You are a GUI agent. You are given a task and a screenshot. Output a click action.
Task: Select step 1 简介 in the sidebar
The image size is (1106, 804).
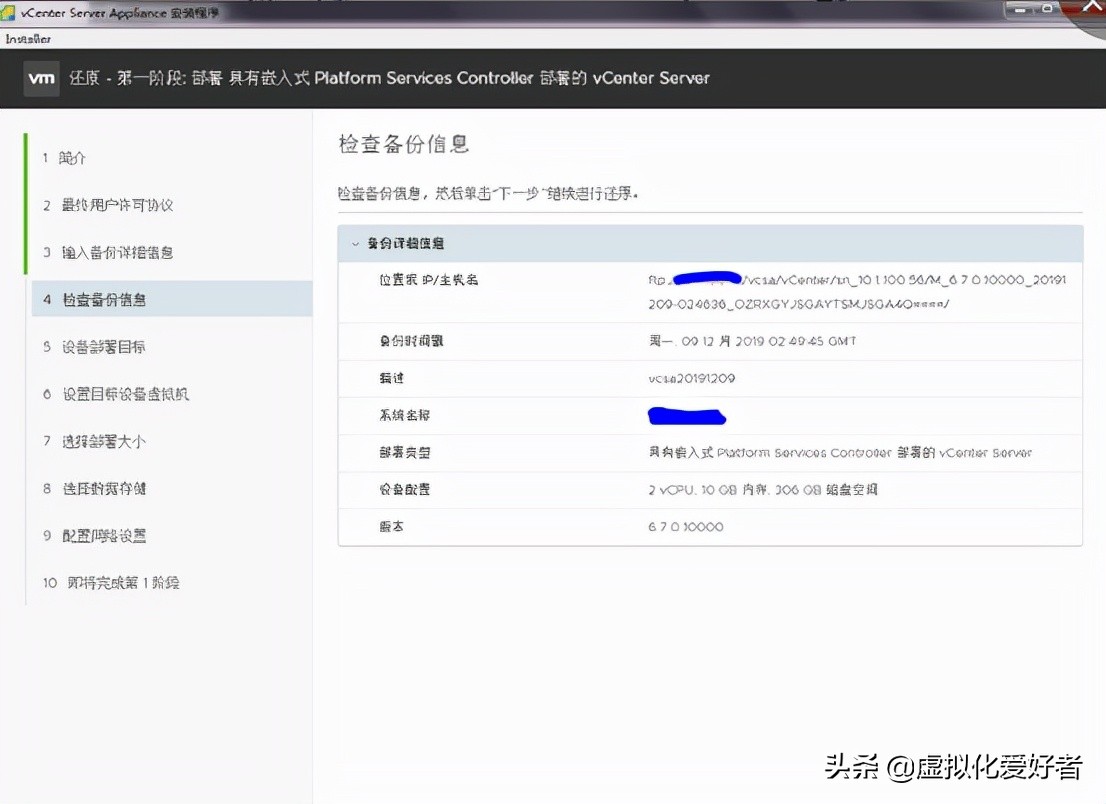(62, 157)
